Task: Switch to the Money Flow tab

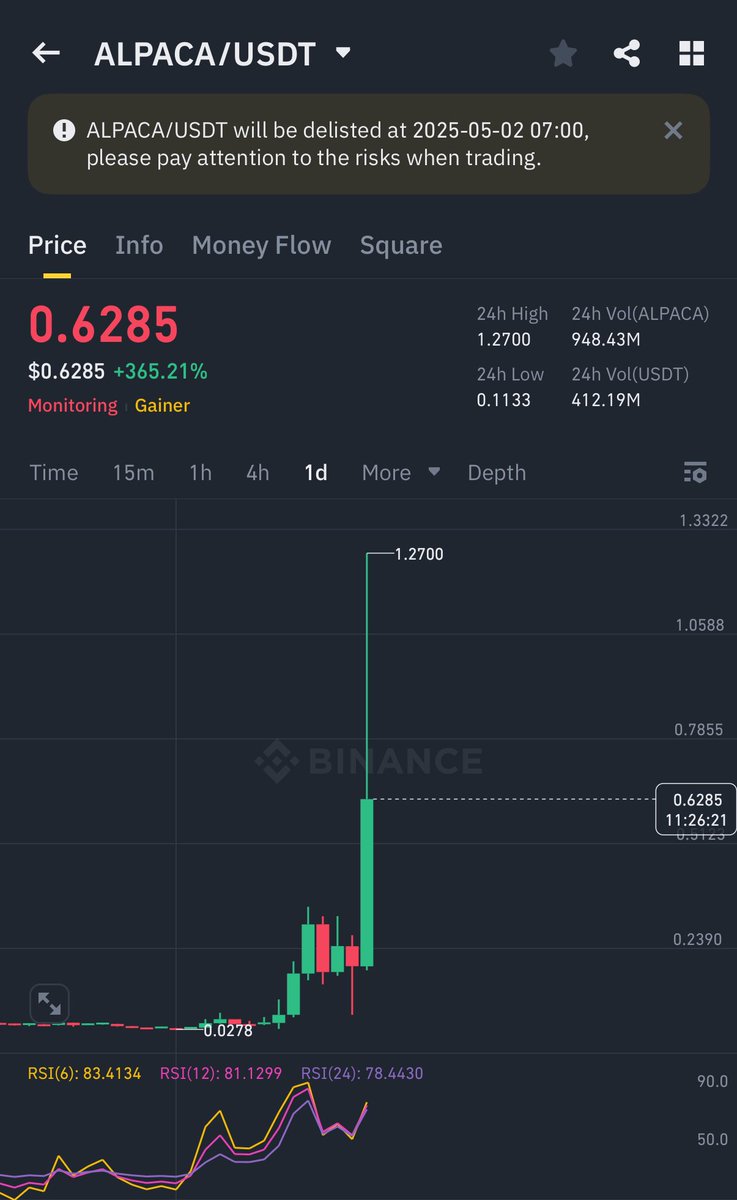Action: tap(261, 245)
